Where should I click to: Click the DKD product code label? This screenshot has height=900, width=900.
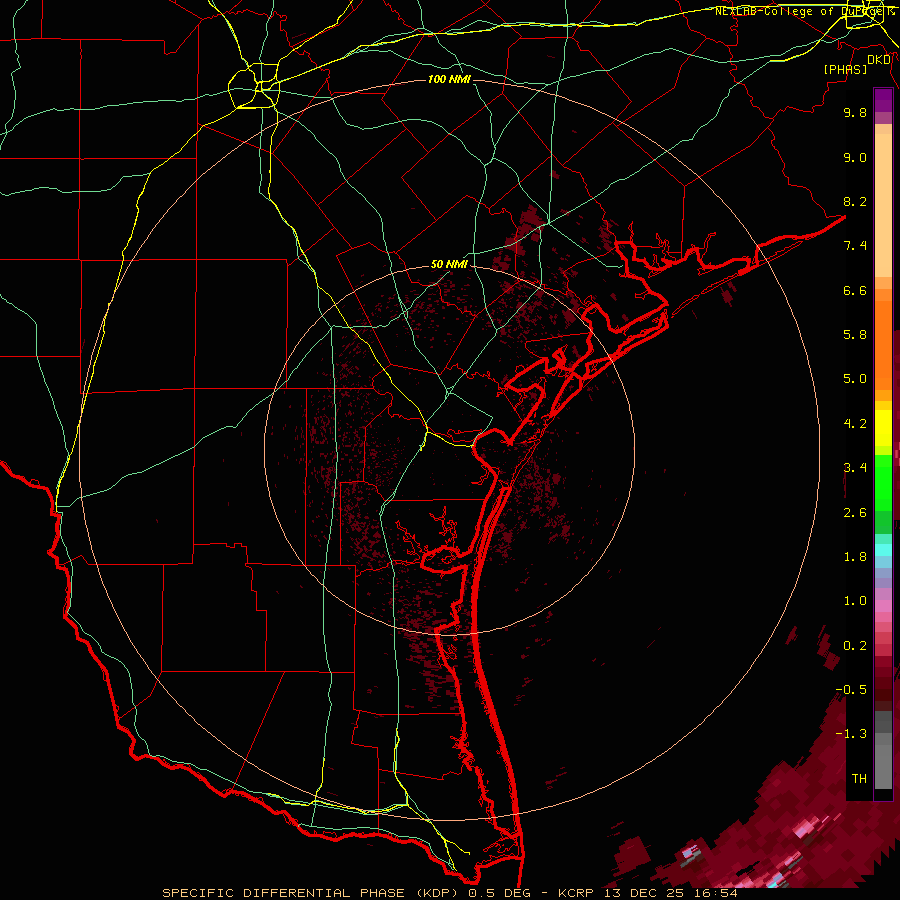pos(879,60)
